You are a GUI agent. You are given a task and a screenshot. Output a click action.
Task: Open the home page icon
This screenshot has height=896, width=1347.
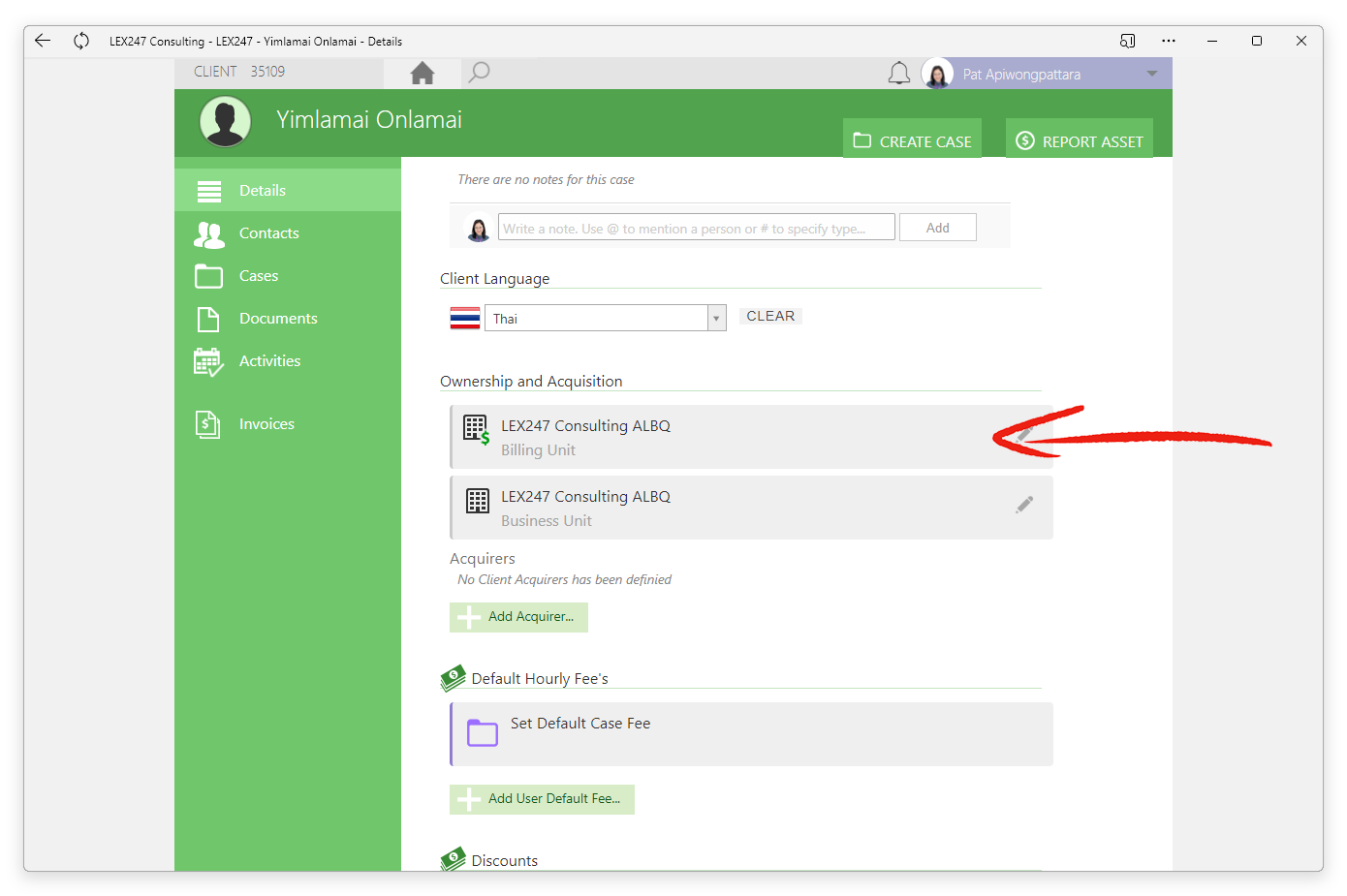point(423,74)
